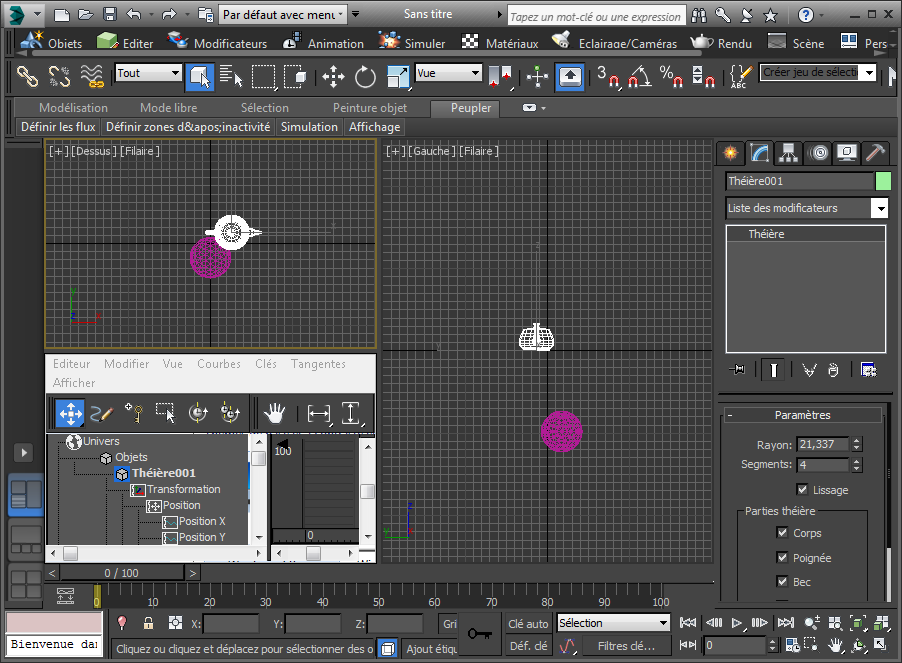Click the Draw Curves pencil tool
Viewport: 902px width, 663px height.
tap(102, 413)
